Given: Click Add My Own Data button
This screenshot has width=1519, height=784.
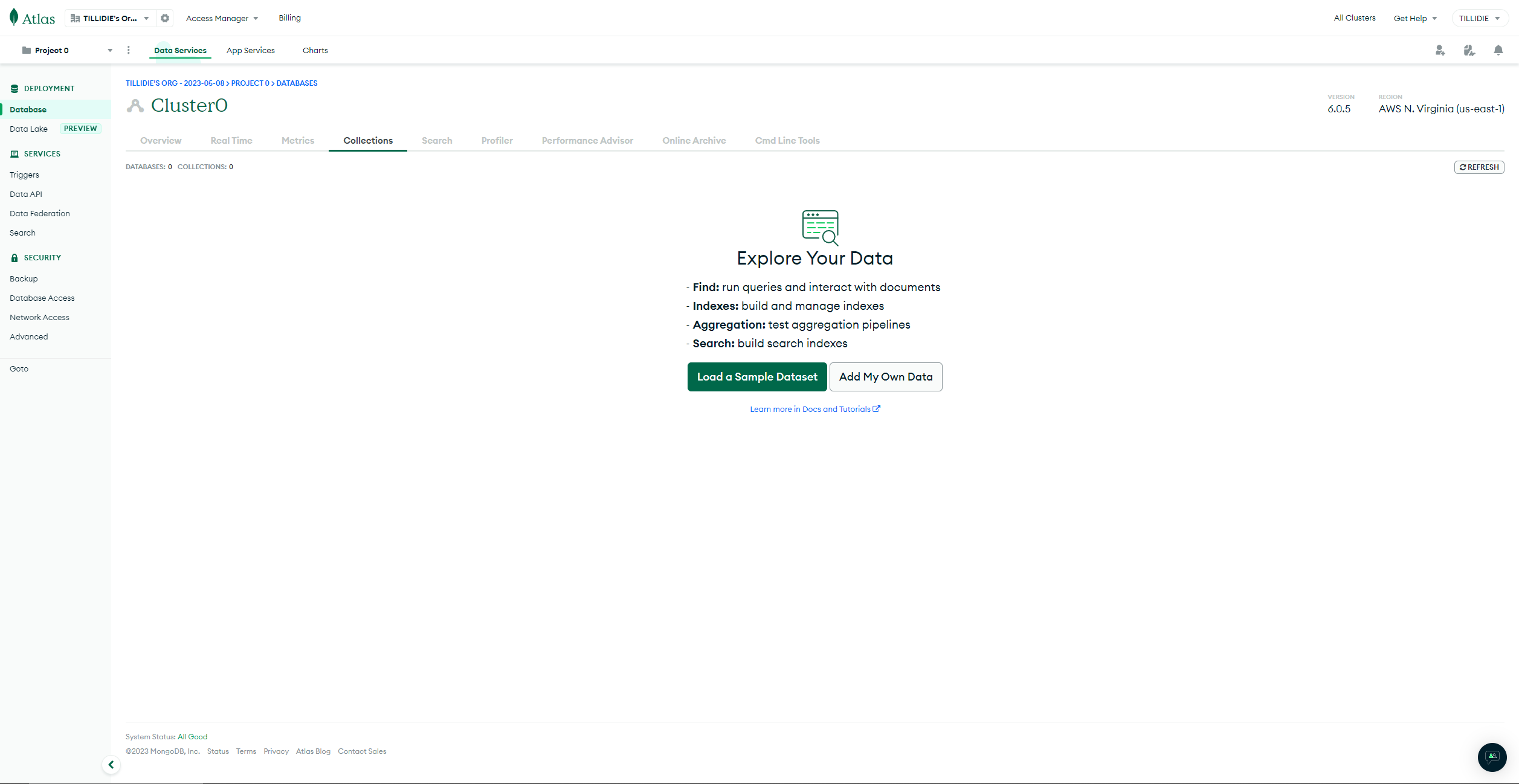Looking at the screenshot, I should point(886,377).
